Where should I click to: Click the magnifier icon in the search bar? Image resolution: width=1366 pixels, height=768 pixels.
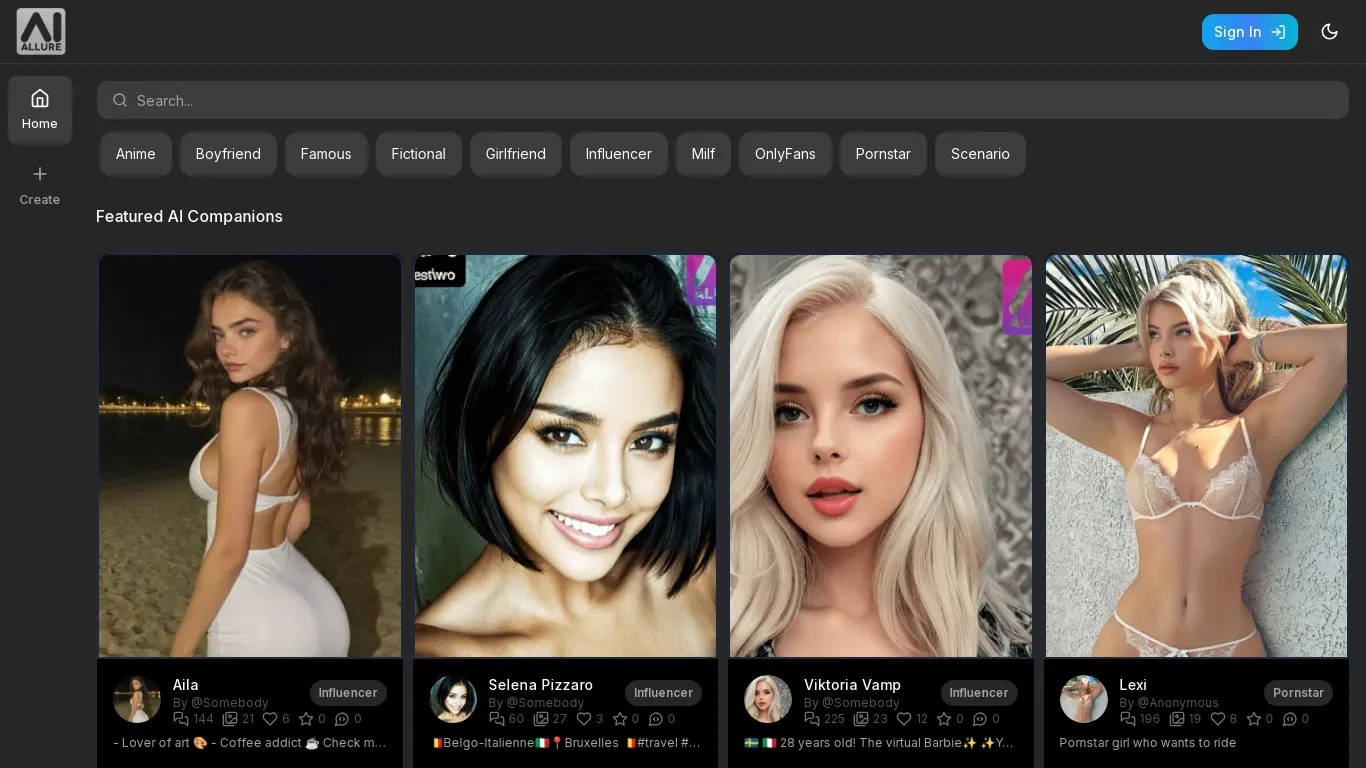tap(120, 100)
